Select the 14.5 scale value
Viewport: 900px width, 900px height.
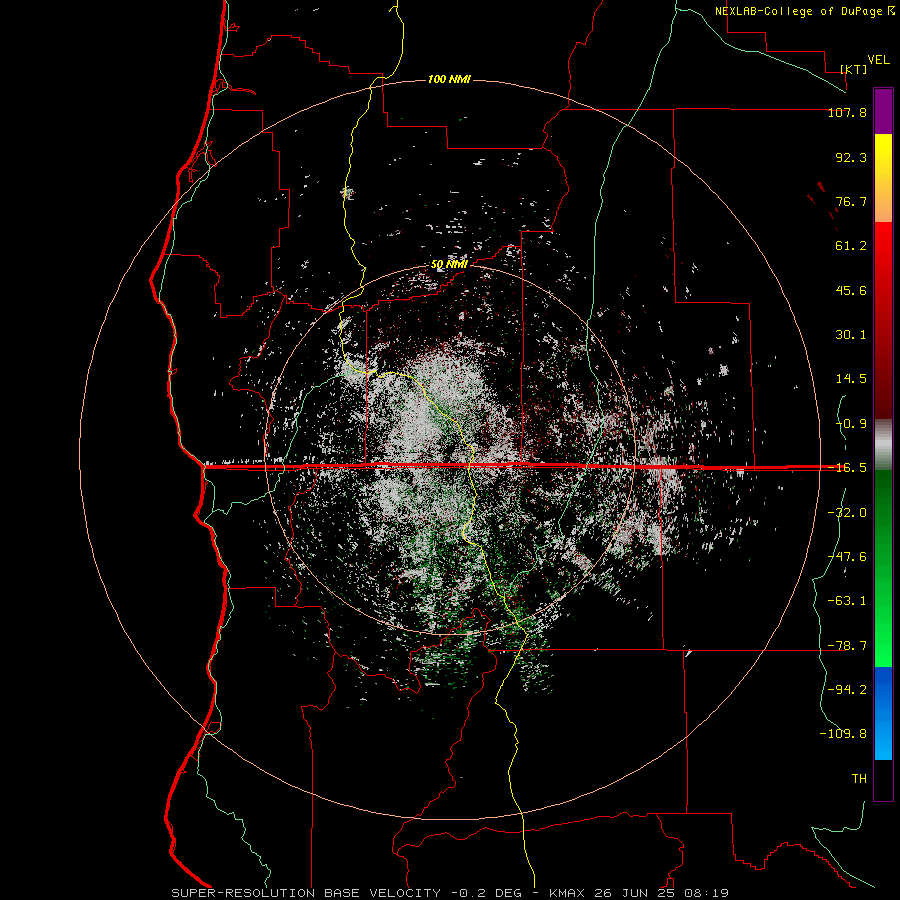tap(851, 379)
